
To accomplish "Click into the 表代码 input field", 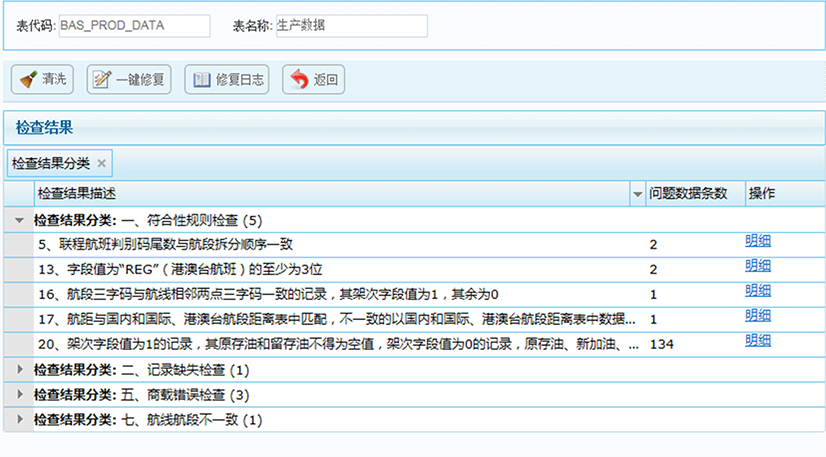I will pos(134,25).
